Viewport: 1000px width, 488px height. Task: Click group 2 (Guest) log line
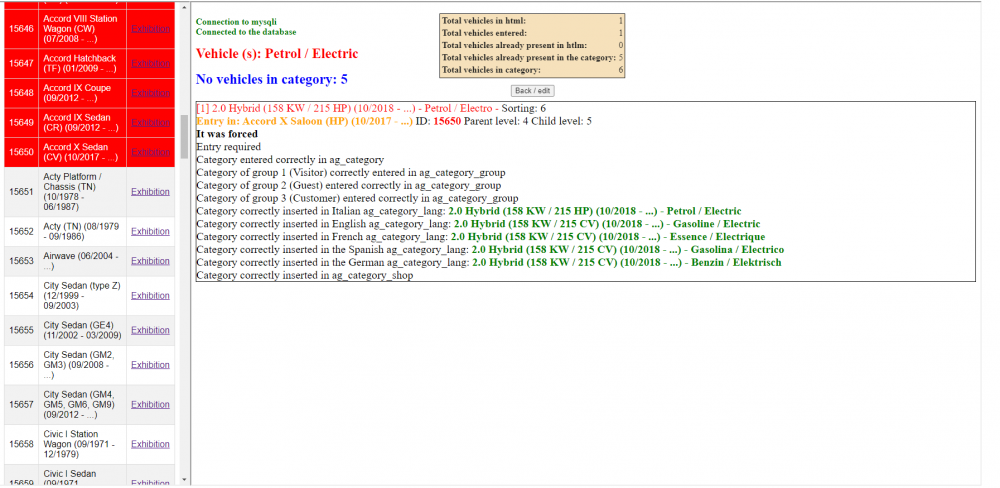[348, 186]
